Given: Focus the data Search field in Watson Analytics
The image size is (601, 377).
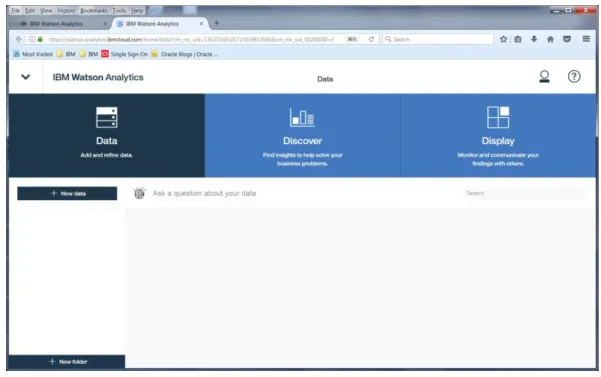Looking at the screenshot, I should pos(525,193).
